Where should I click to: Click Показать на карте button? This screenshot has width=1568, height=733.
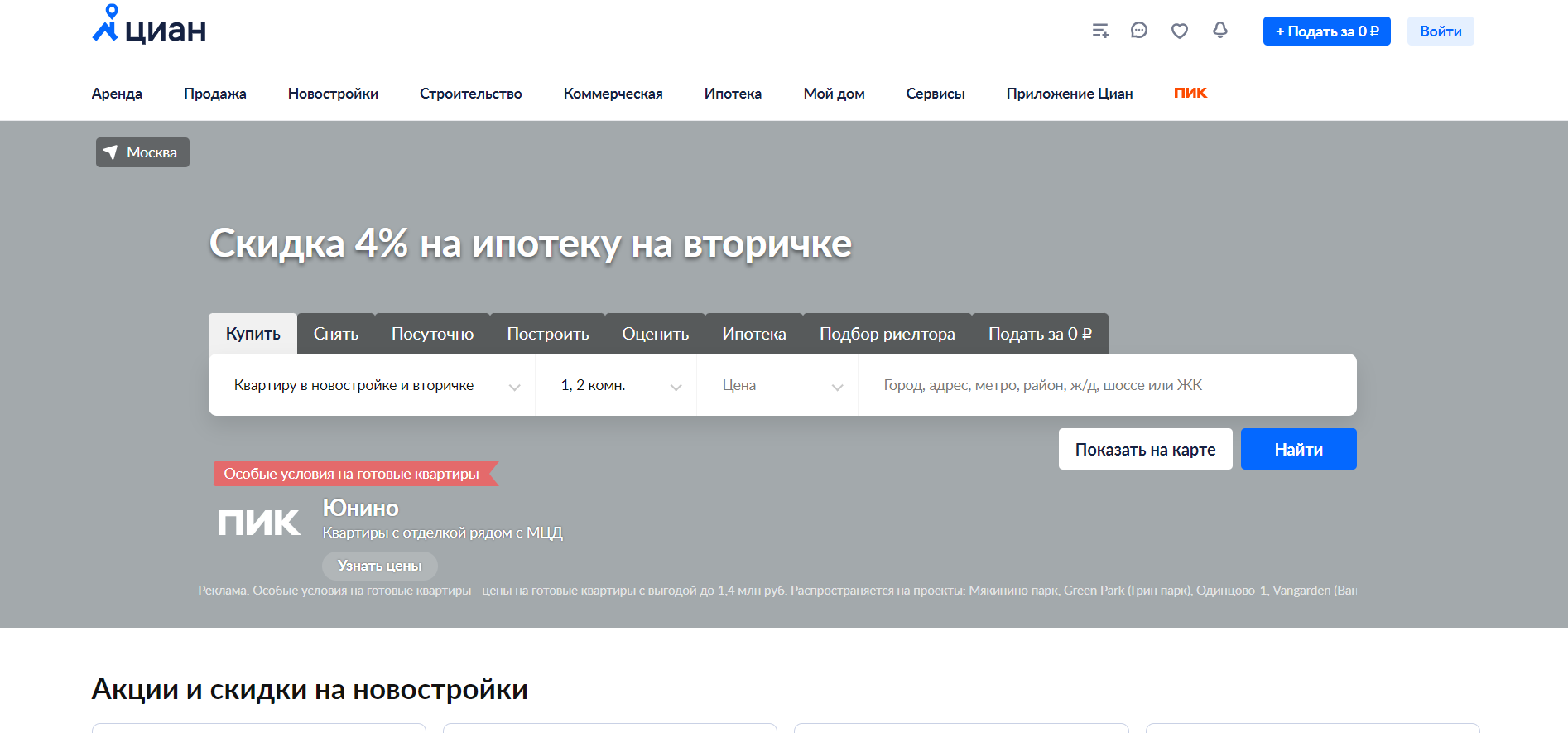1145,449
